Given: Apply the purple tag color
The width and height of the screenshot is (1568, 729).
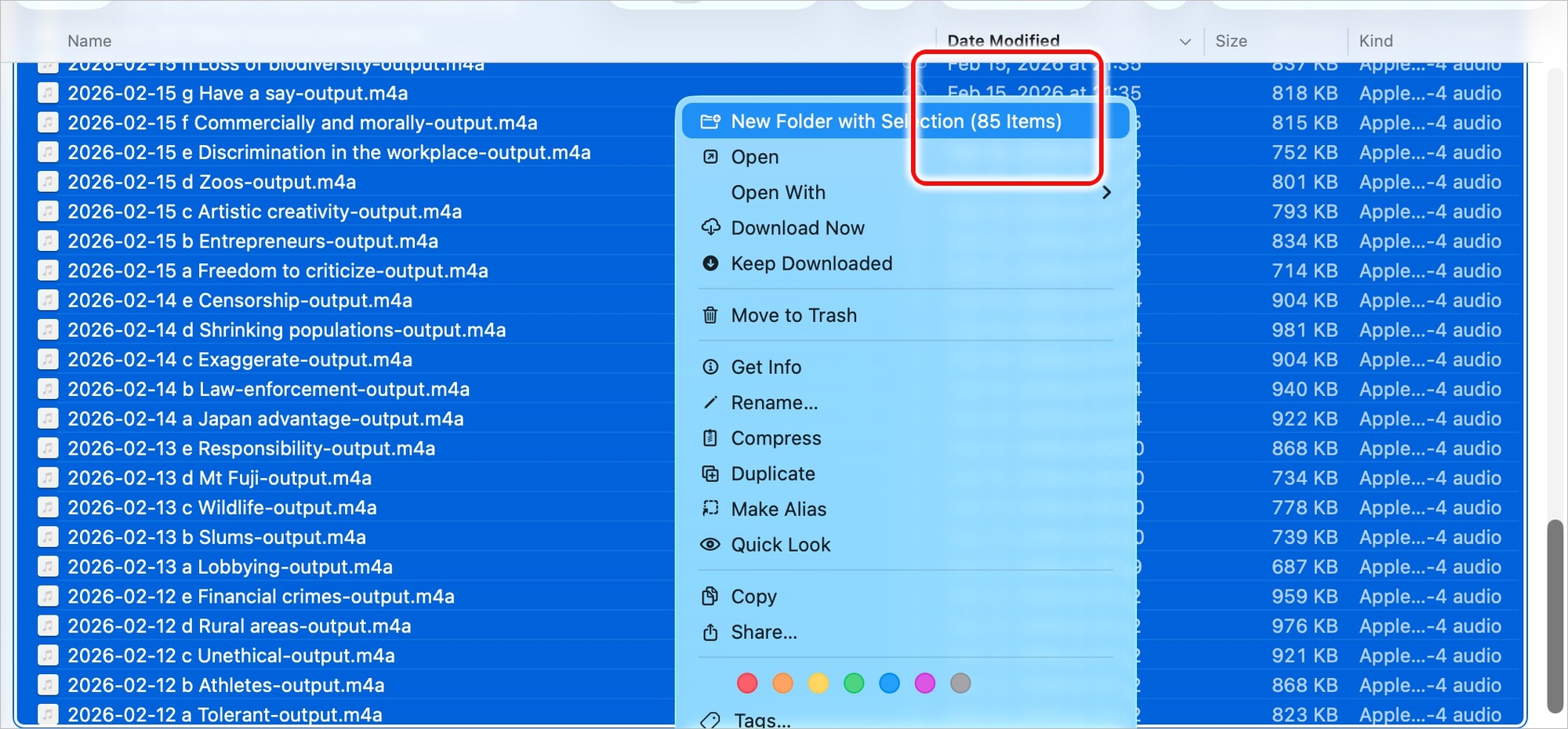Looking at the screenshot, I should coord(925,684).
